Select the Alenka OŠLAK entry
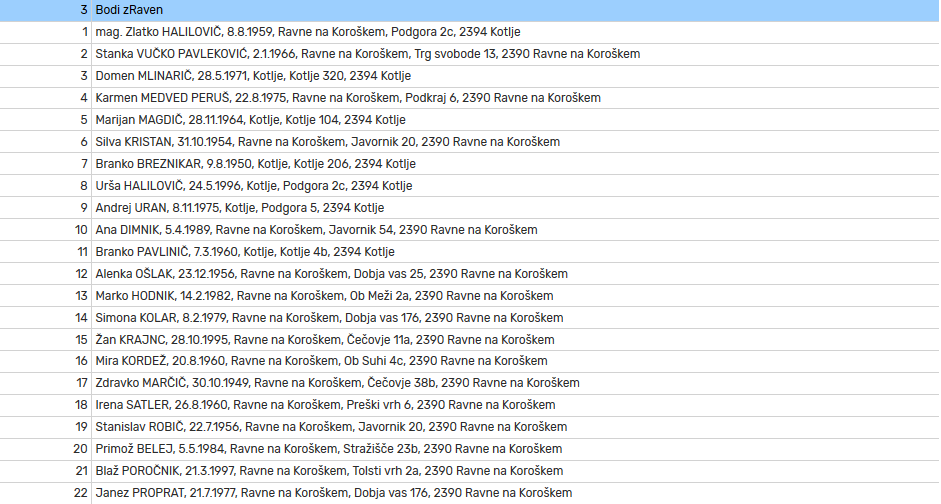Viewport: 941px width, 504px height. pos(331,274)
